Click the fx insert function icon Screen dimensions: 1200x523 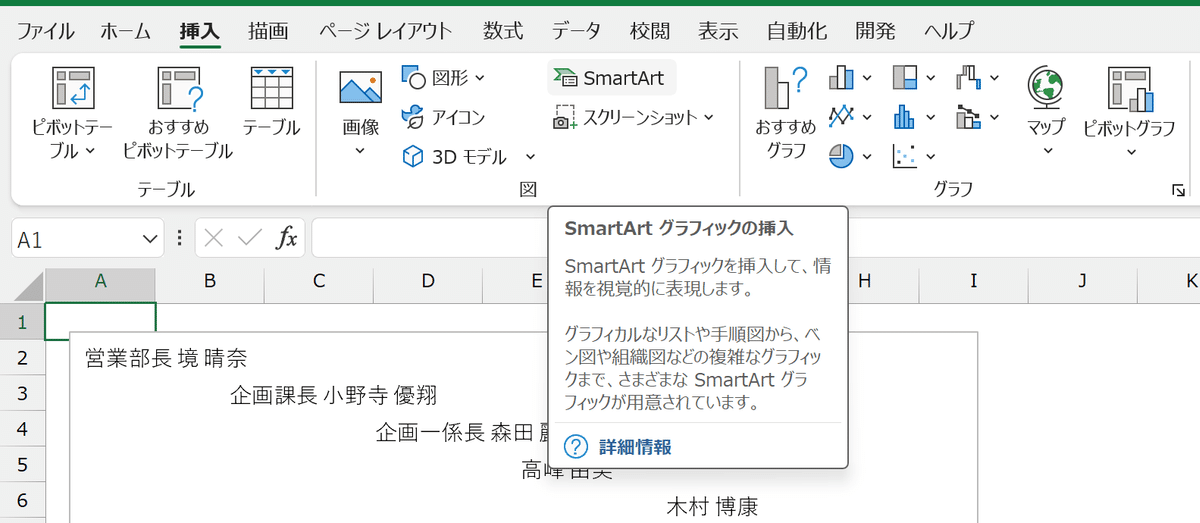(287, 238)
